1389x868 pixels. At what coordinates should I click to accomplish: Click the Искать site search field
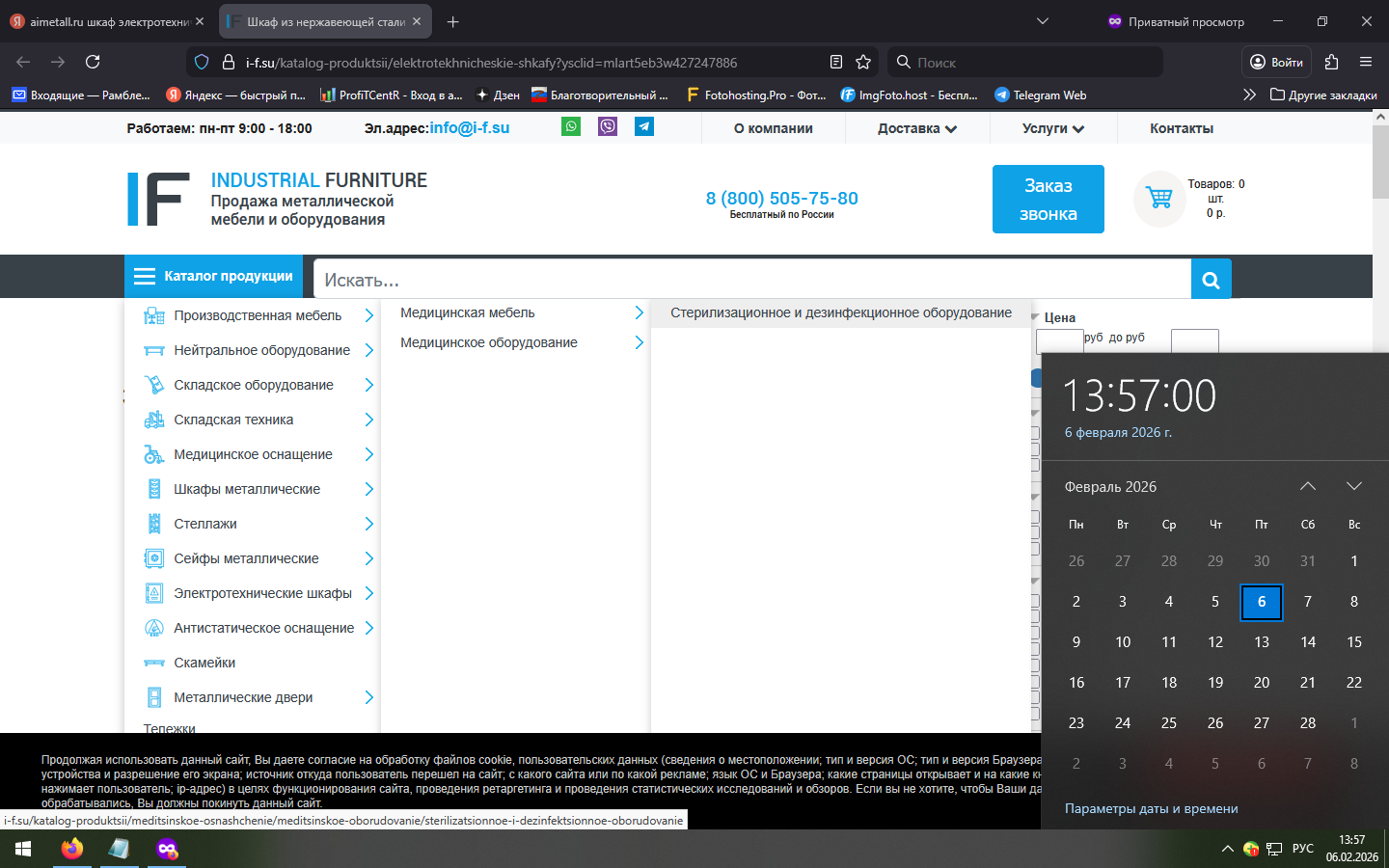coord(752,280)
